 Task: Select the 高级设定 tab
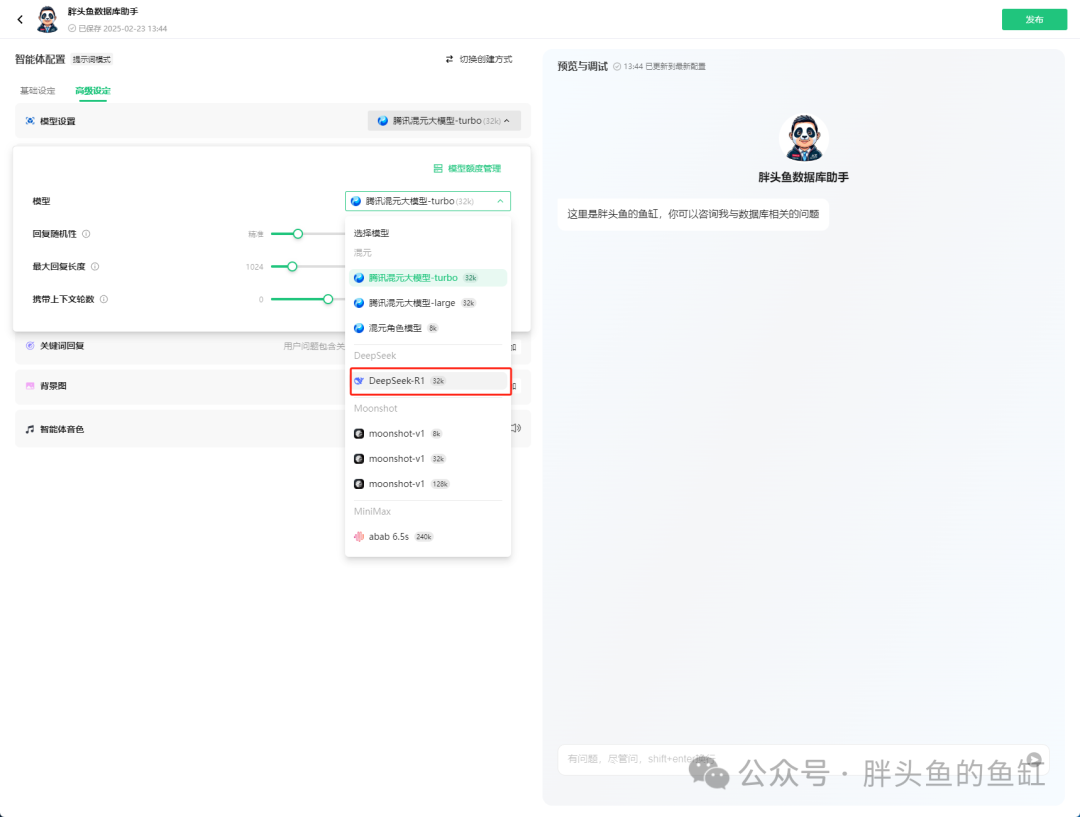click(92, 90)
